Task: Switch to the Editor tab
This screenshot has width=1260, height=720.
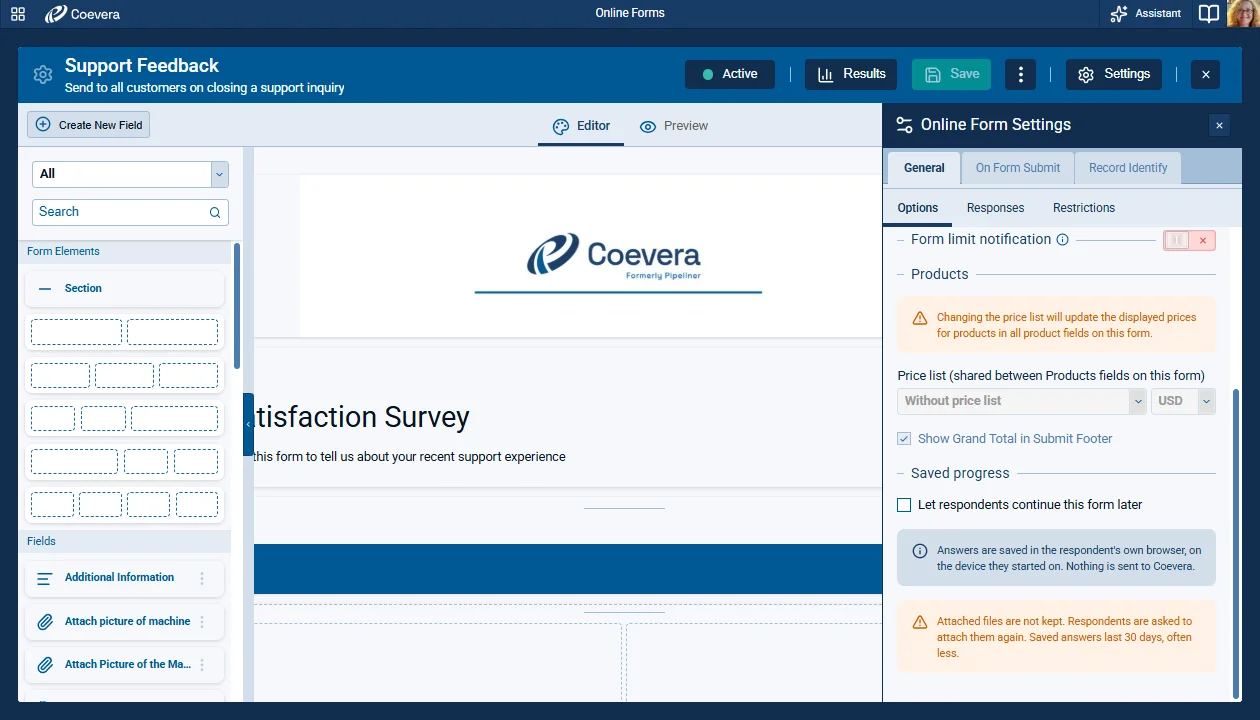Action: (581, 126)
